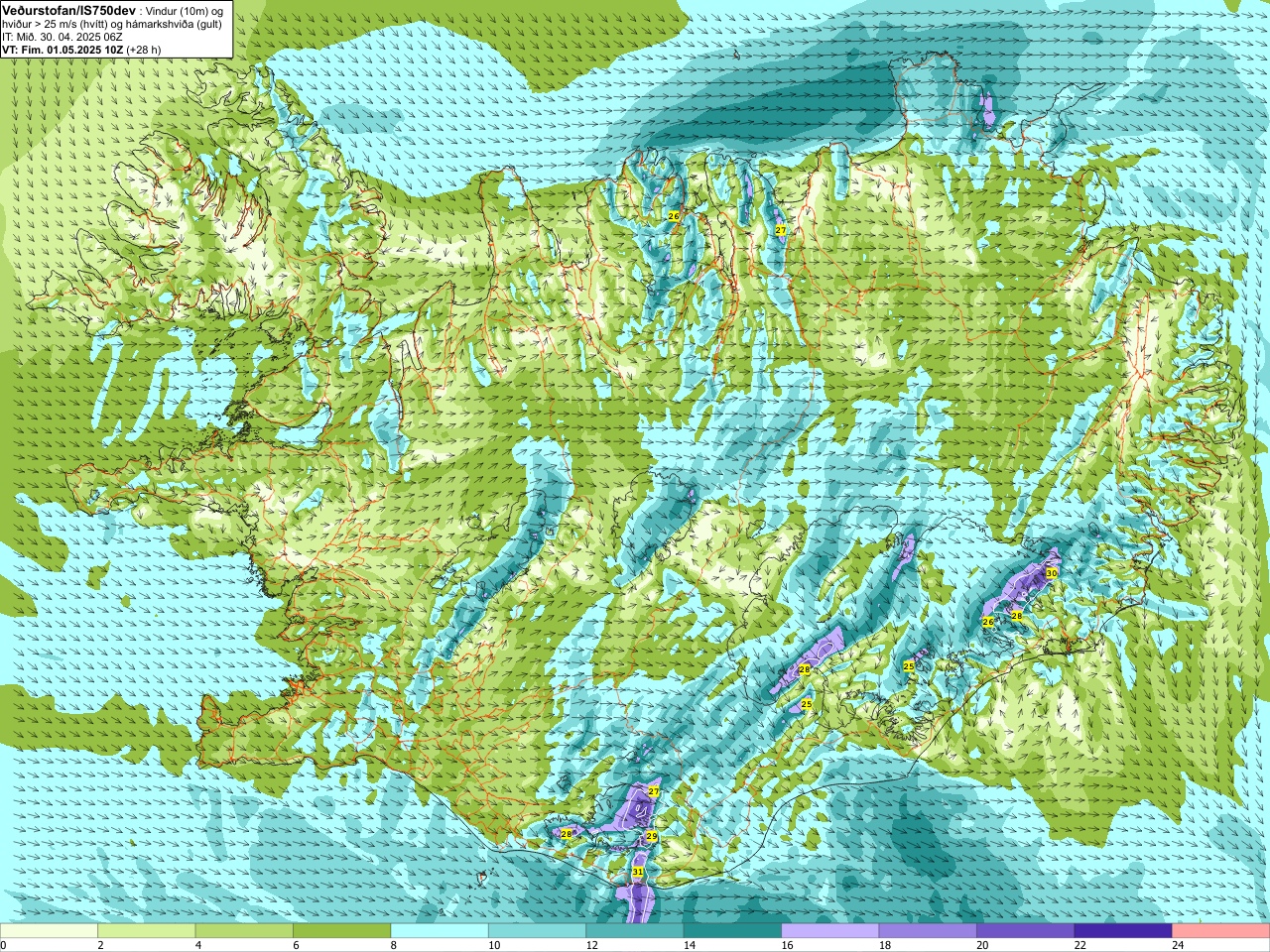The width and height of the screenshot is (1270, 952).
Task: Click the legend scale value "16"
Action: tap(787, 945)
